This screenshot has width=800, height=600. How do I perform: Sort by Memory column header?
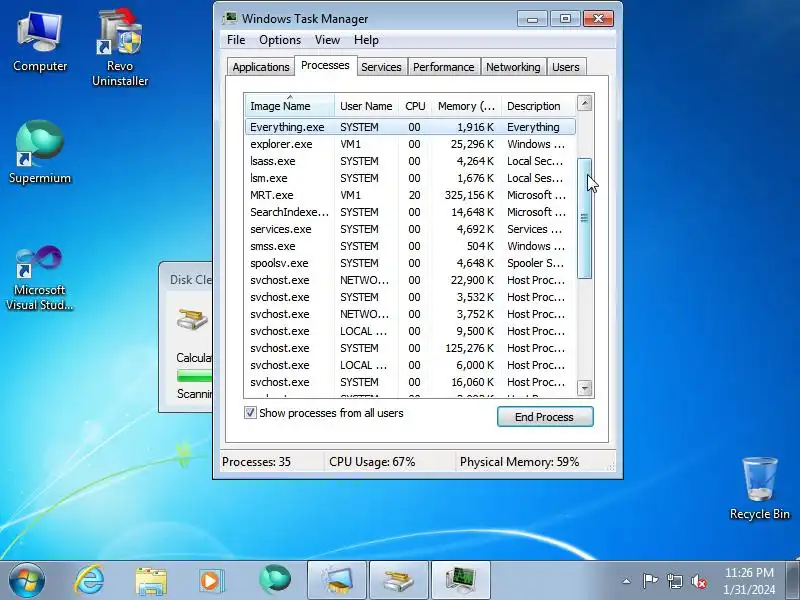466,106
